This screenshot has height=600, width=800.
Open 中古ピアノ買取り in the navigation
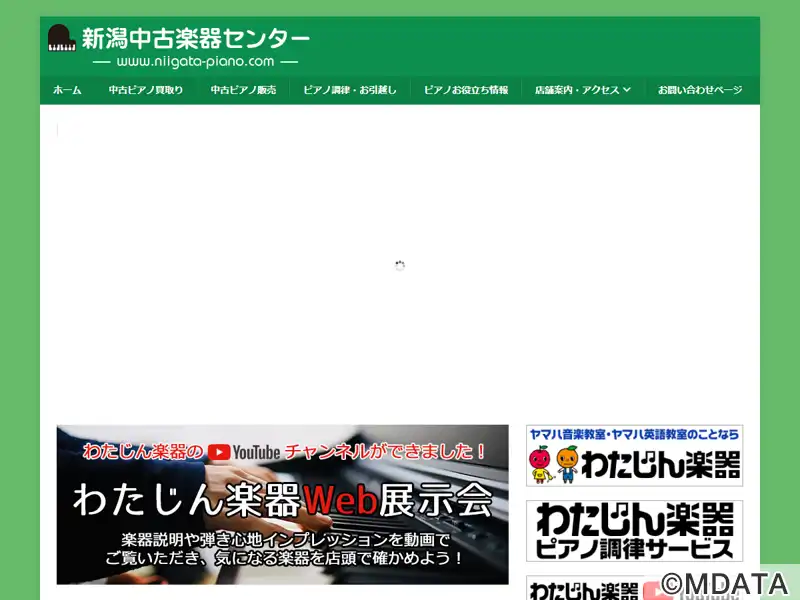pyautogui.click(x=146, y=90)
